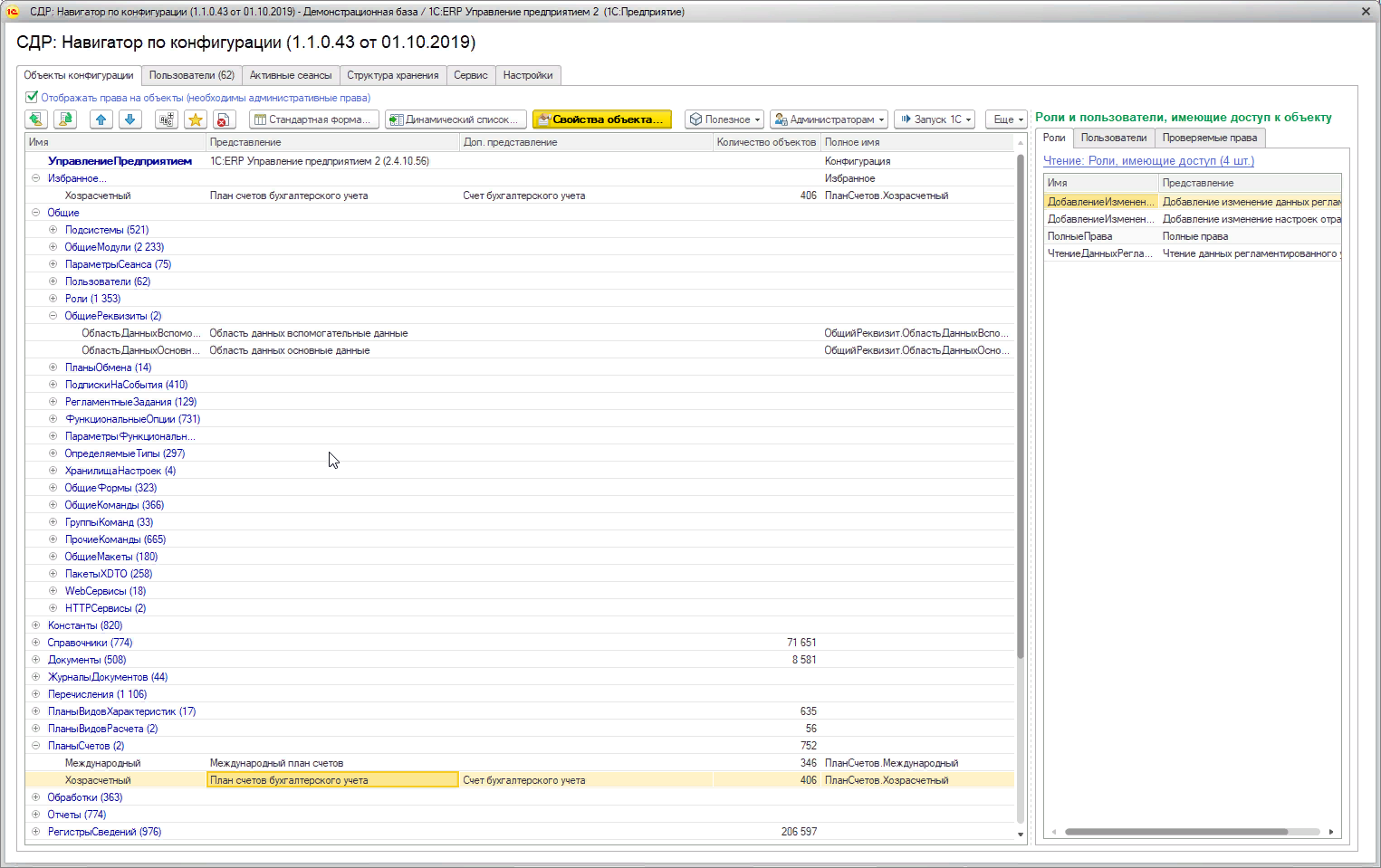
Task: Click the yellow star favorites icon
Action: (x=196, y=119)
